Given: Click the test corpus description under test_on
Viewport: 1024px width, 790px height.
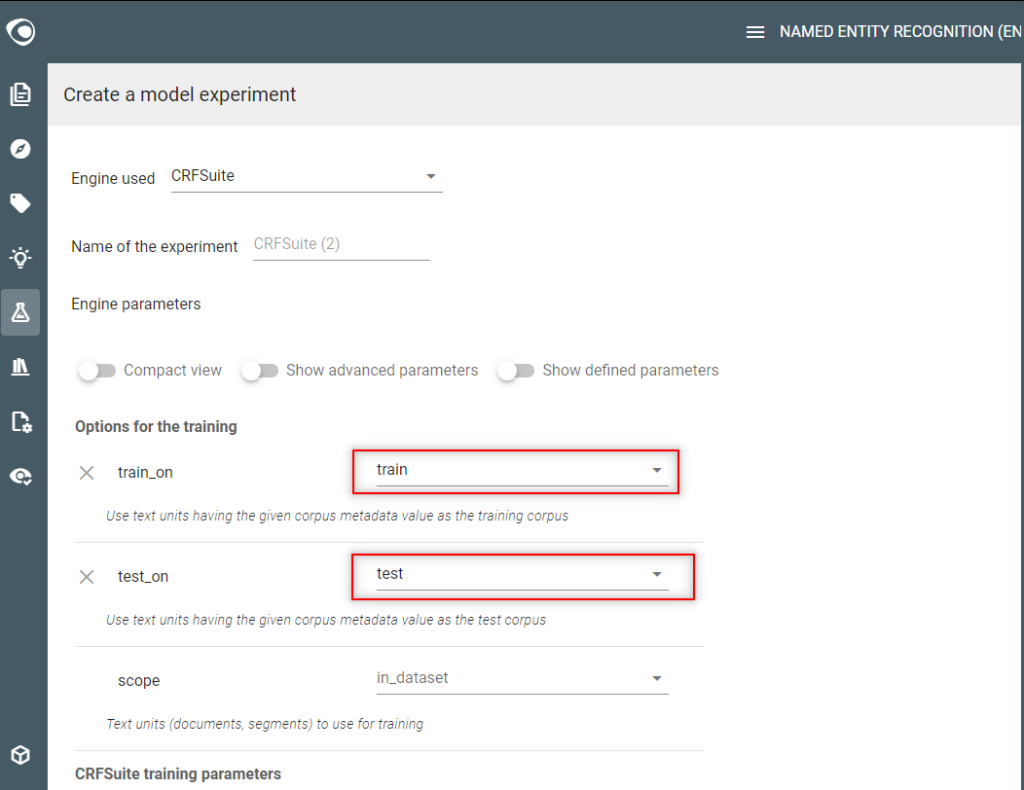Looking at the screenshot, I should click(x=326, y=620).
